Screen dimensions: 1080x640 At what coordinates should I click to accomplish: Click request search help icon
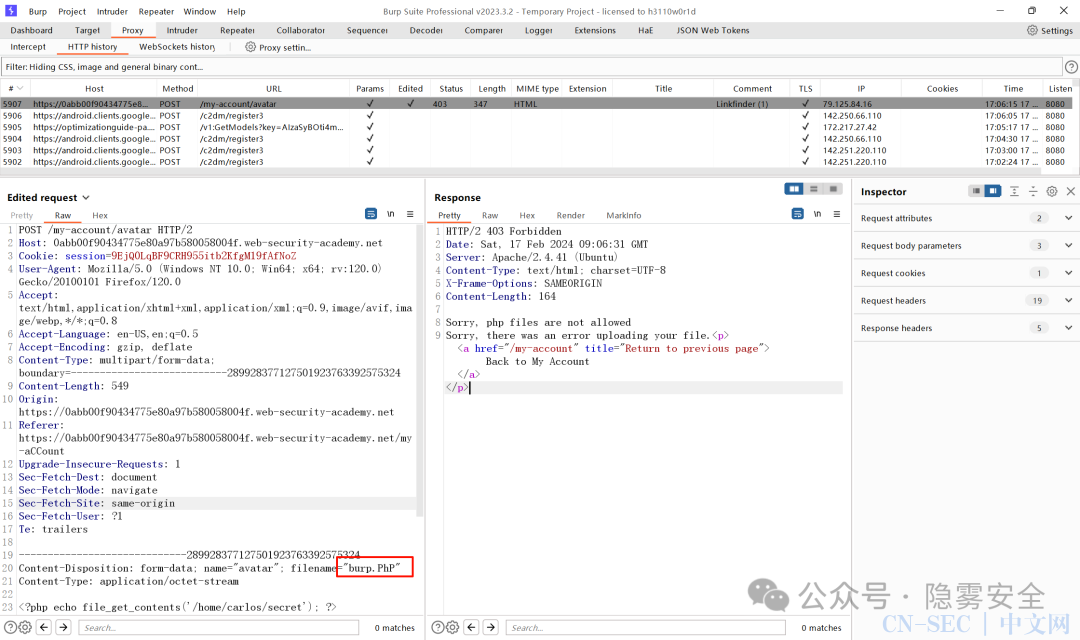click(x=10, y=627)
